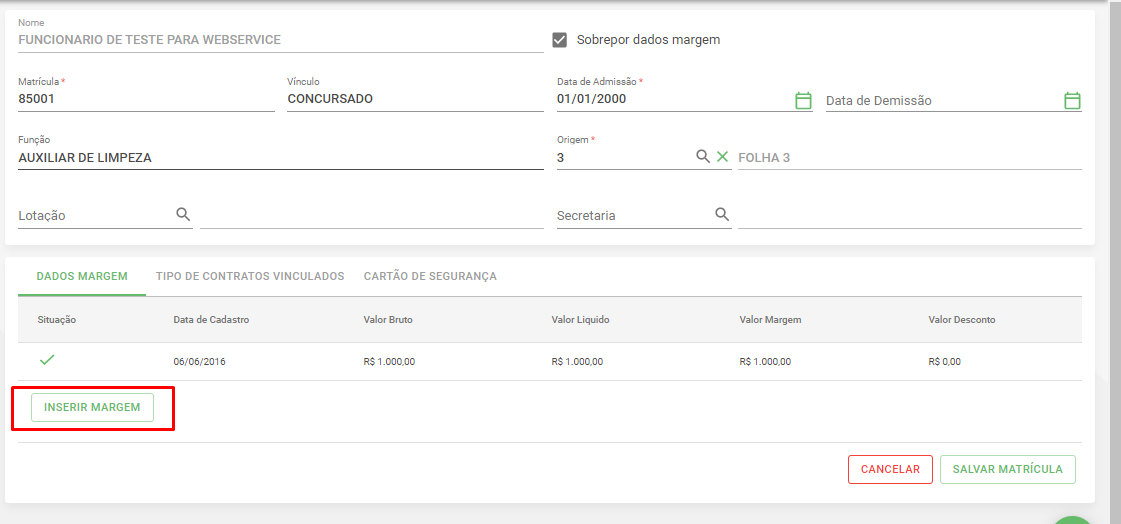Click the Salvar Matrícula button
This screenshot has width=1121, height=524.
pyautogui.click(x=1008, y=470)
